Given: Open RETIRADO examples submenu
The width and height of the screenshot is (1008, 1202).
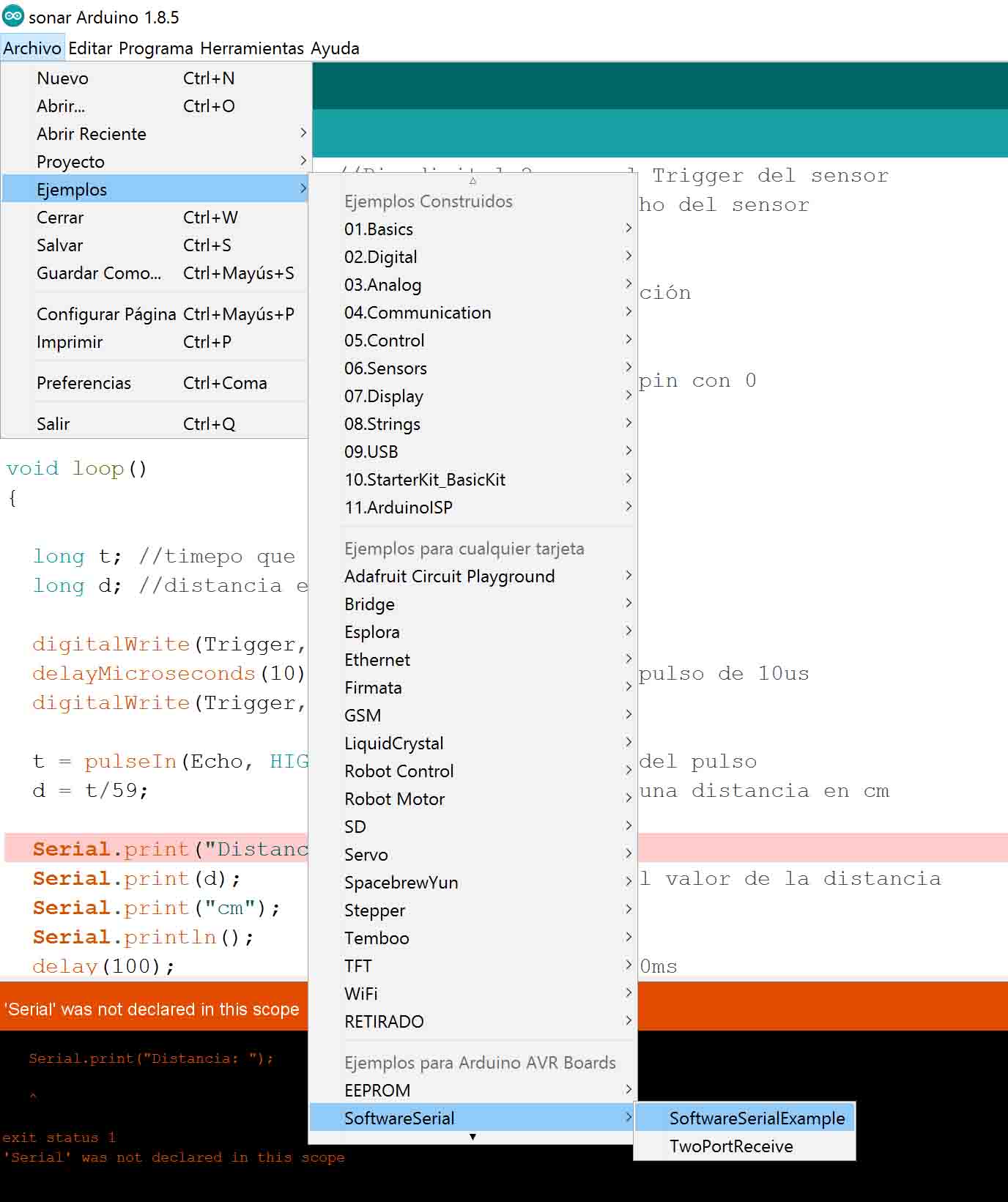Looking at the screenshot, I should pos(472,1022).
